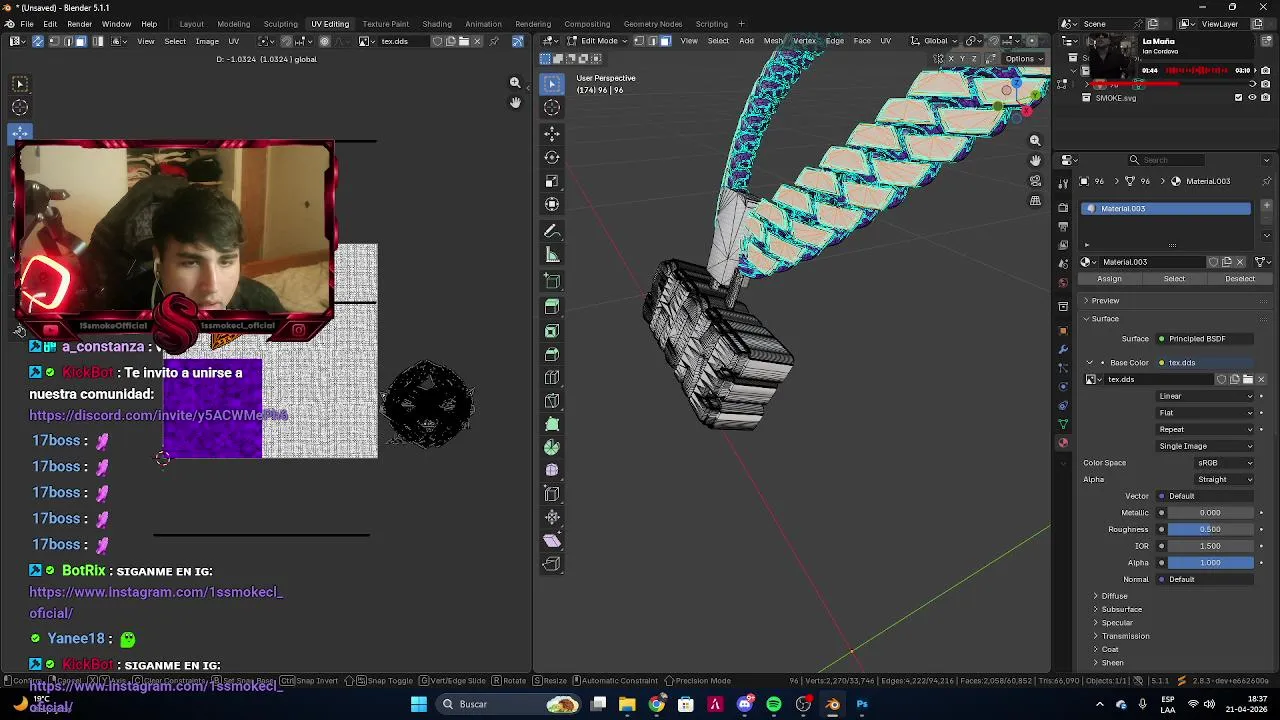Select the Annotate tool in 3D viewport
The image size is (1280, 720).
pos(552,231)
